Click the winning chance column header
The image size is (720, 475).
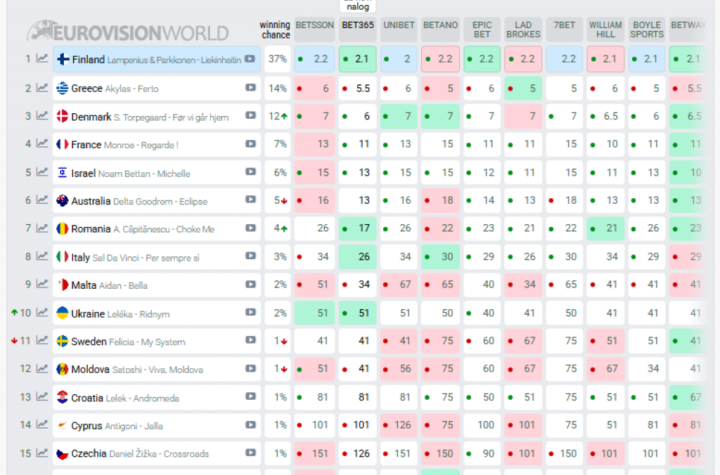pos(275,29)
